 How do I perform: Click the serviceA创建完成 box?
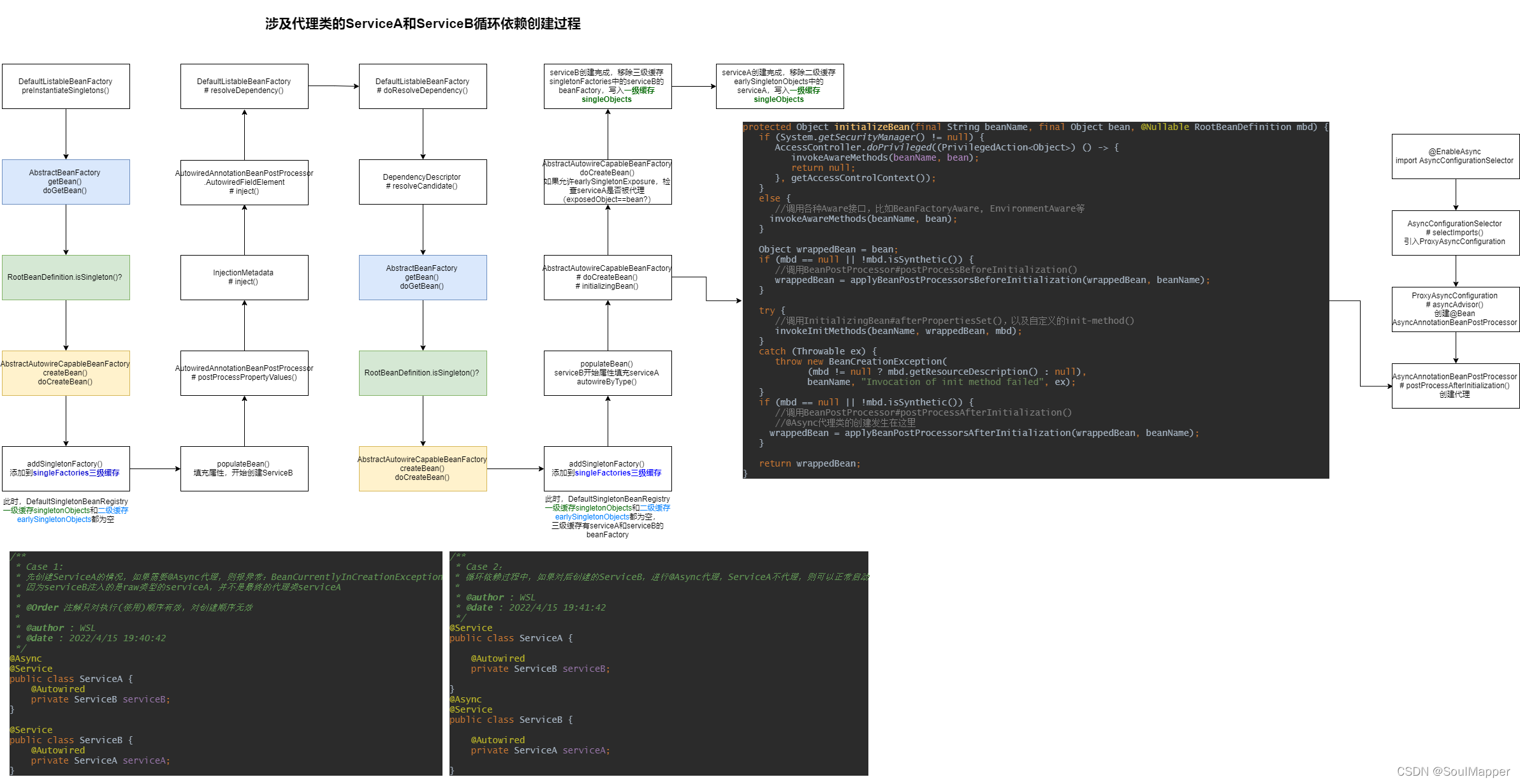click(x=780, y=86)
